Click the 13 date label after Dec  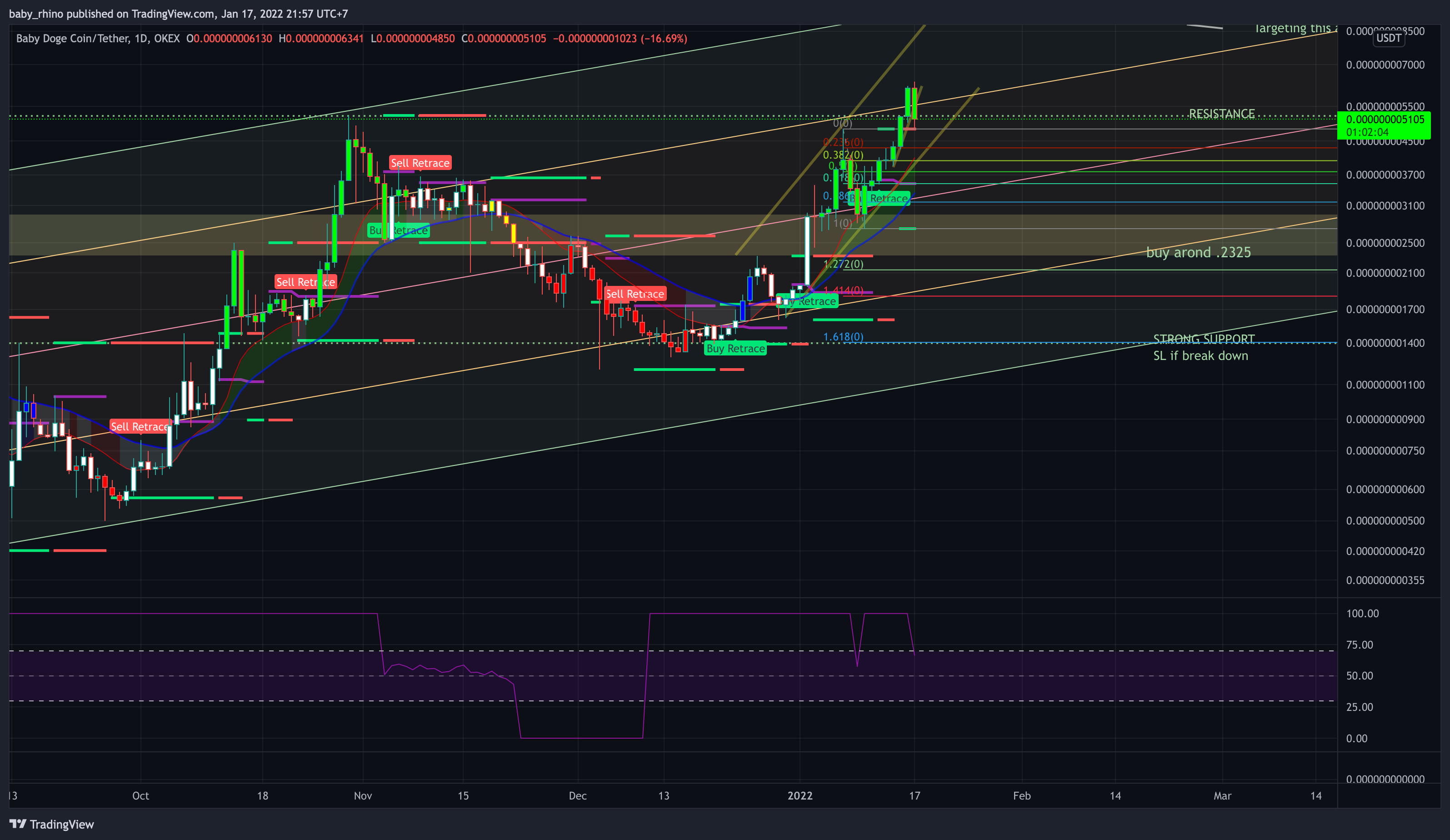pos(664,796)
